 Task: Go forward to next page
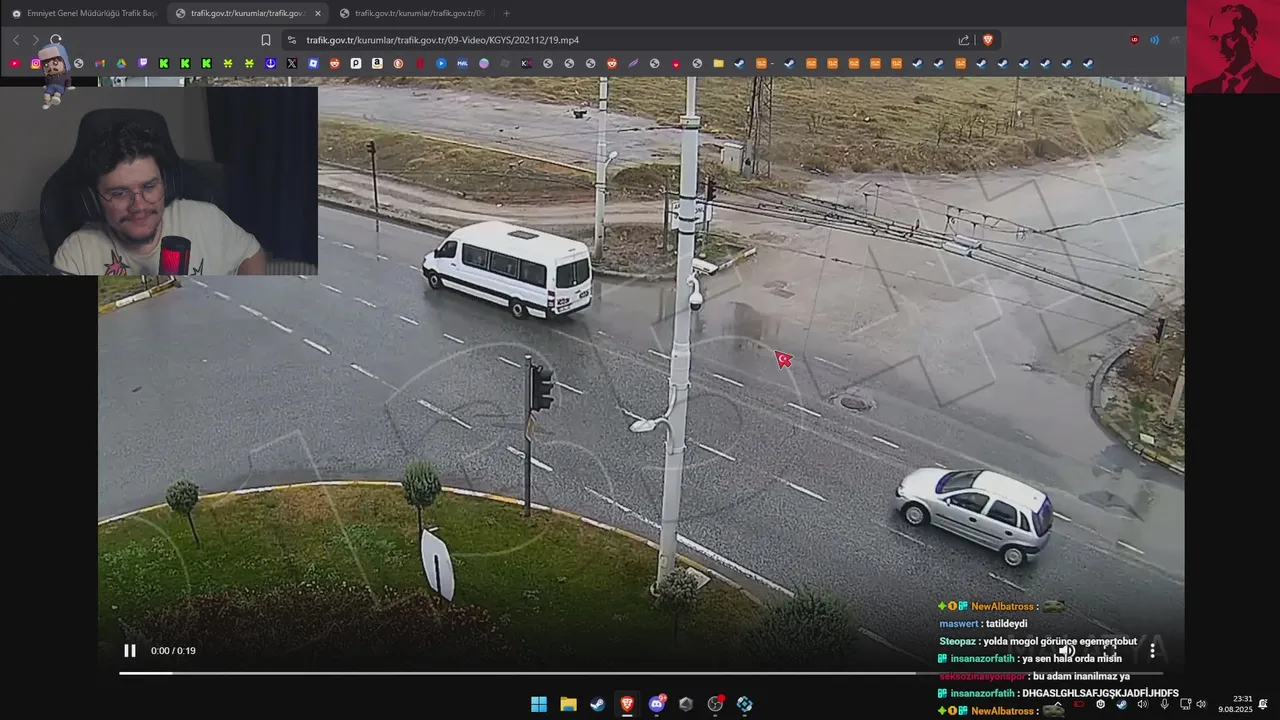(x=36, y=40)
